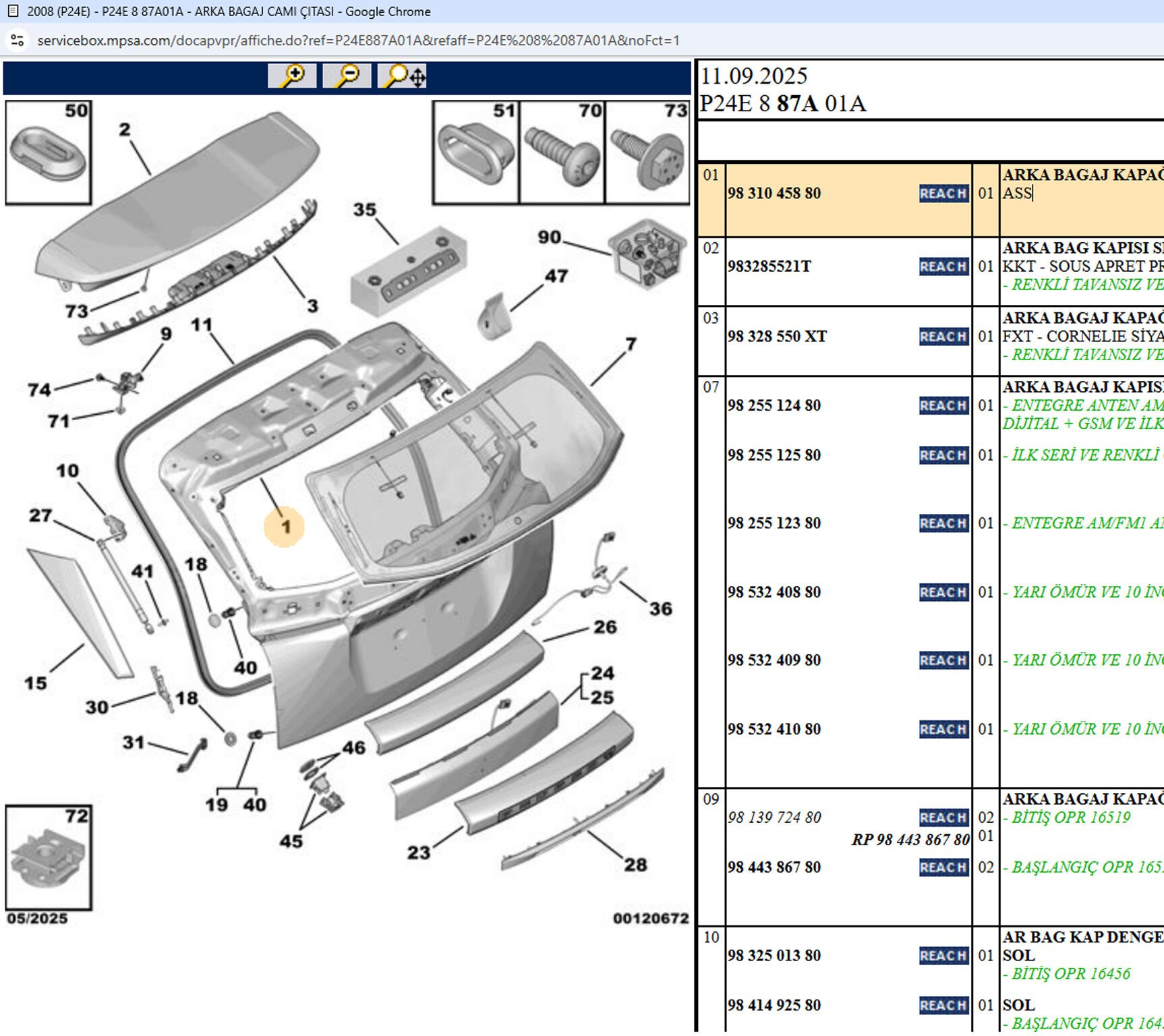Click the zoom in magnifier icon
The width and height of the screenshot is (1164, 1036).
(x=292, y=76)
